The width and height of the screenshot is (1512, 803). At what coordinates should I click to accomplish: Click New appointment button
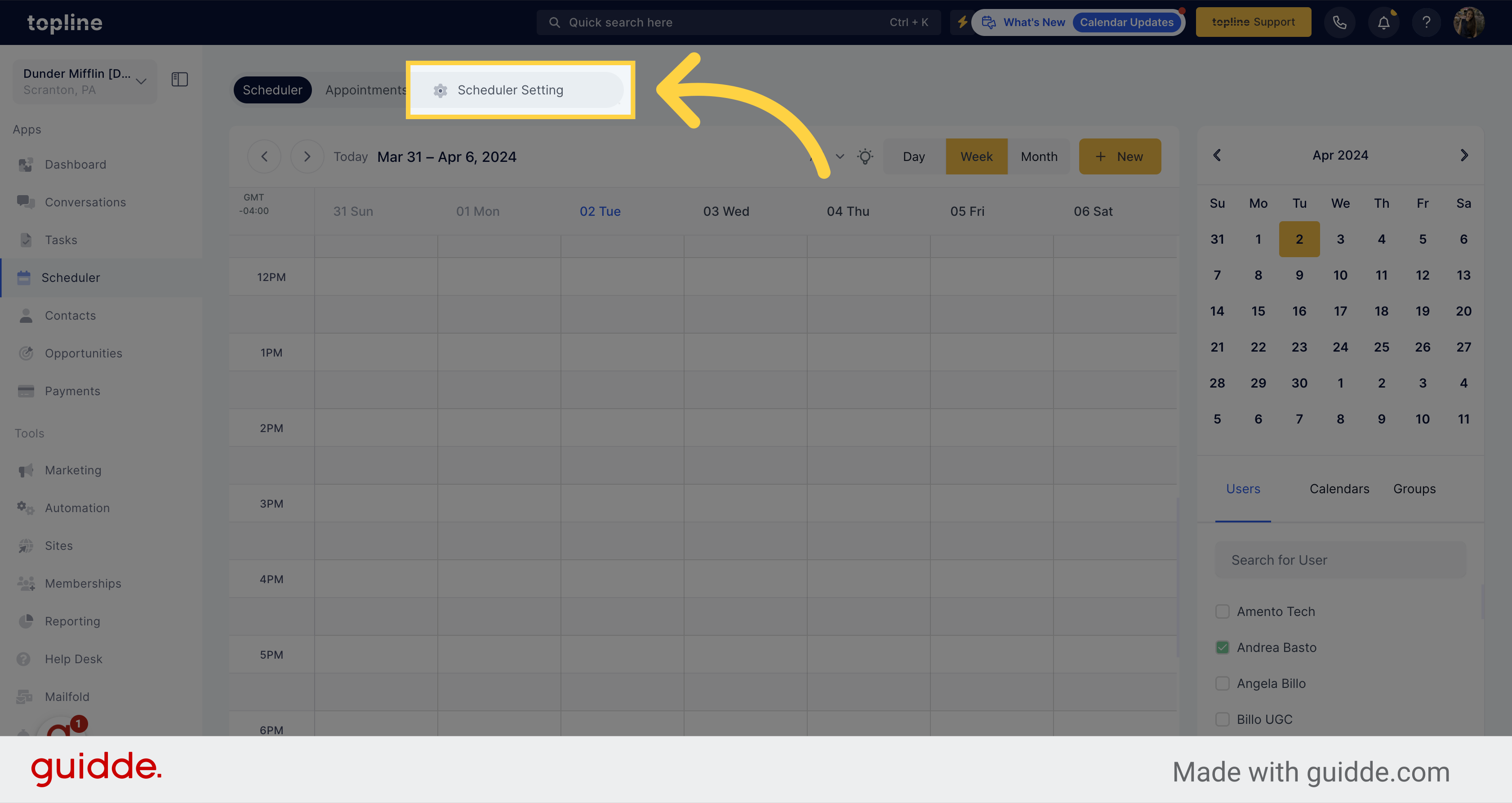click(x=1119, y=156)
